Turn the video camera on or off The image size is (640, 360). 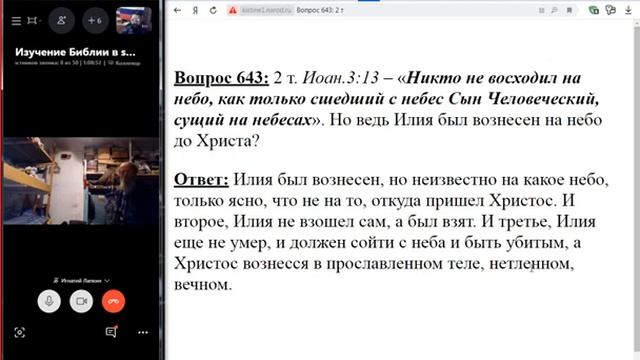click(x=81, y=301)
